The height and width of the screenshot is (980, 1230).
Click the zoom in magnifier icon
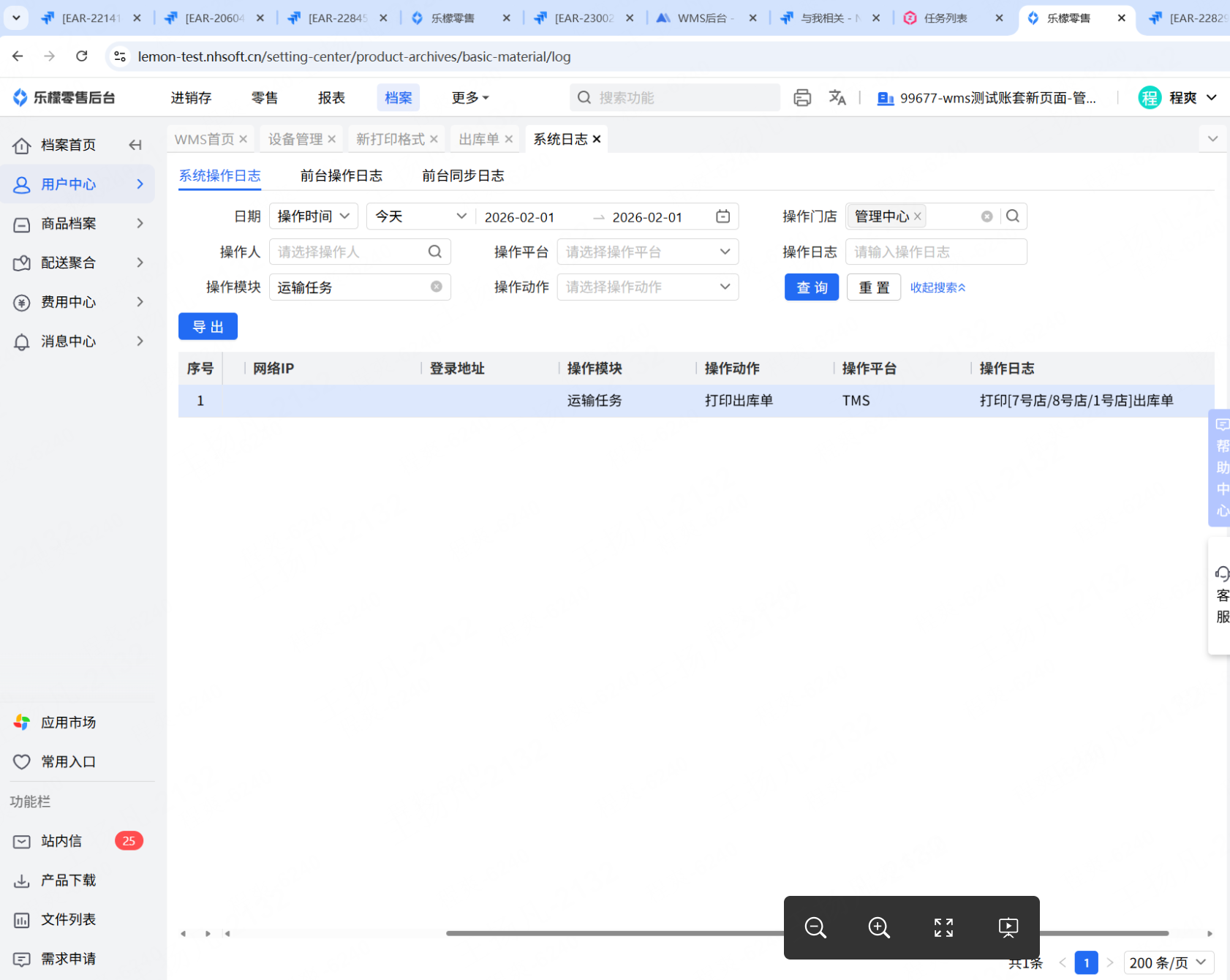(879, 927)
